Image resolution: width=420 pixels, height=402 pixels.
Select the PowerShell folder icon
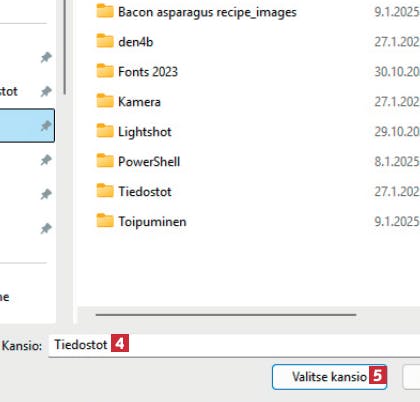click(105, 161)
